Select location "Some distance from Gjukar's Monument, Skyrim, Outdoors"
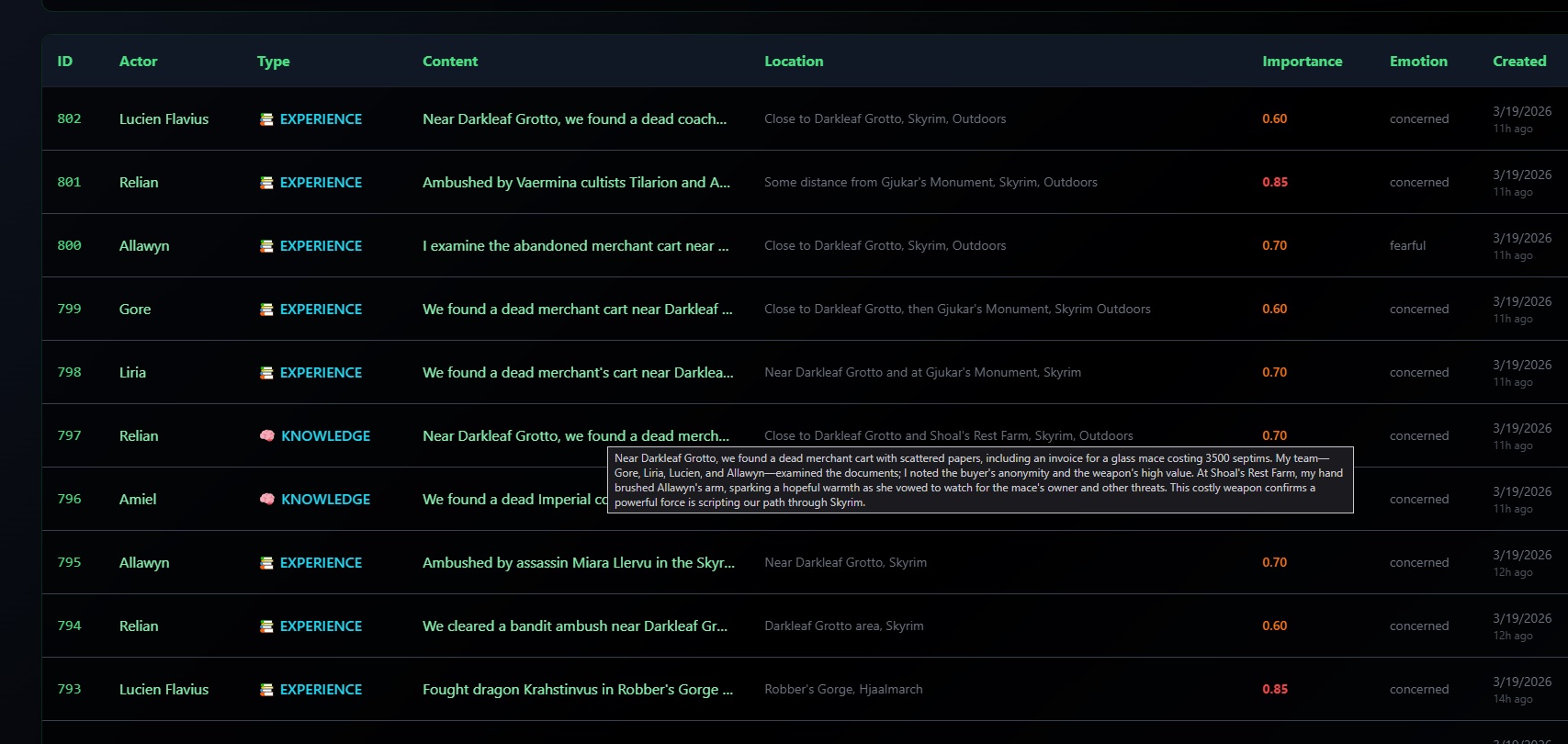 (931, 183)
